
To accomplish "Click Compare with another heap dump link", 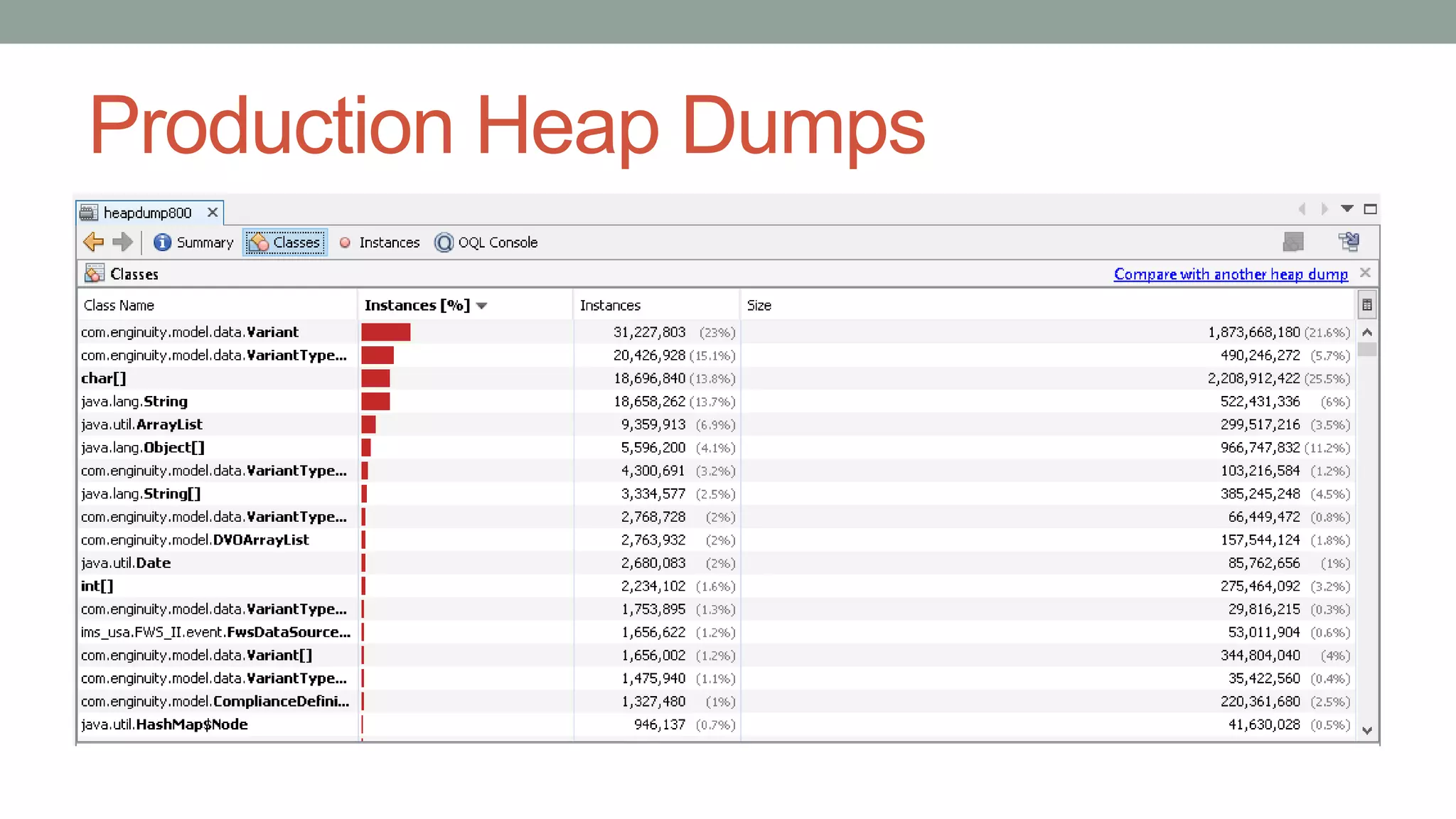I will pos(1231,274).
